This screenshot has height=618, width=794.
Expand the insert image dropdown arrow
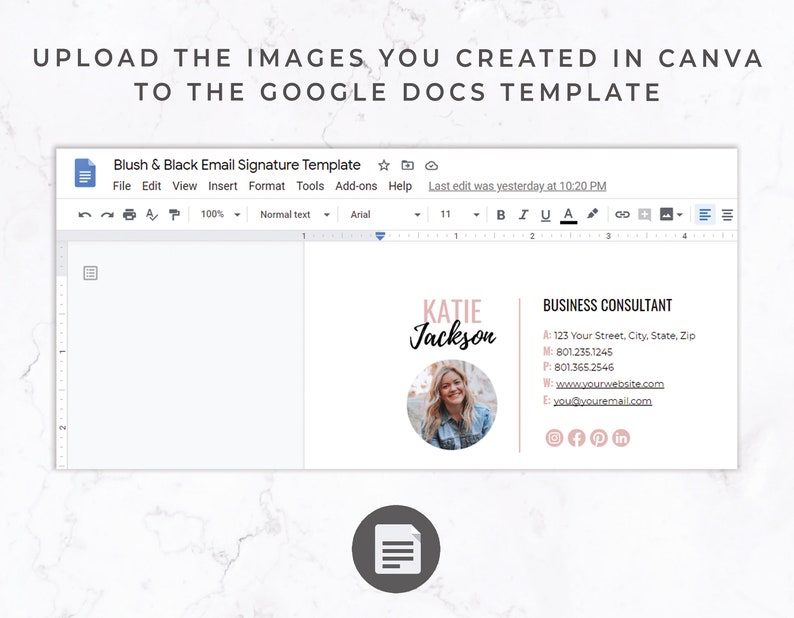tap(680, 215)
